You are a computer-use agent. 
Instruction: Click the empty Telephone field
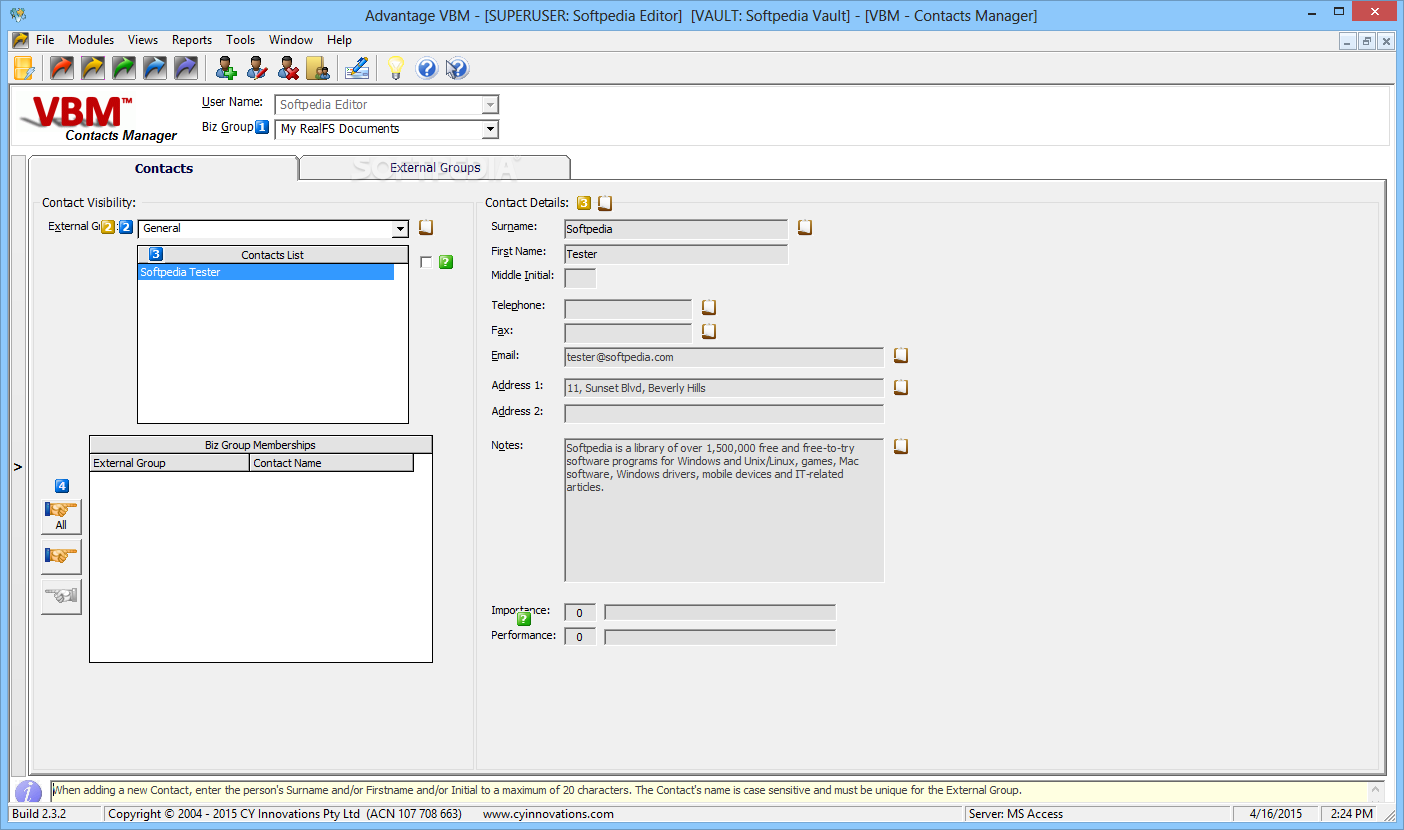pyautogui.click(x=628, y=308)
